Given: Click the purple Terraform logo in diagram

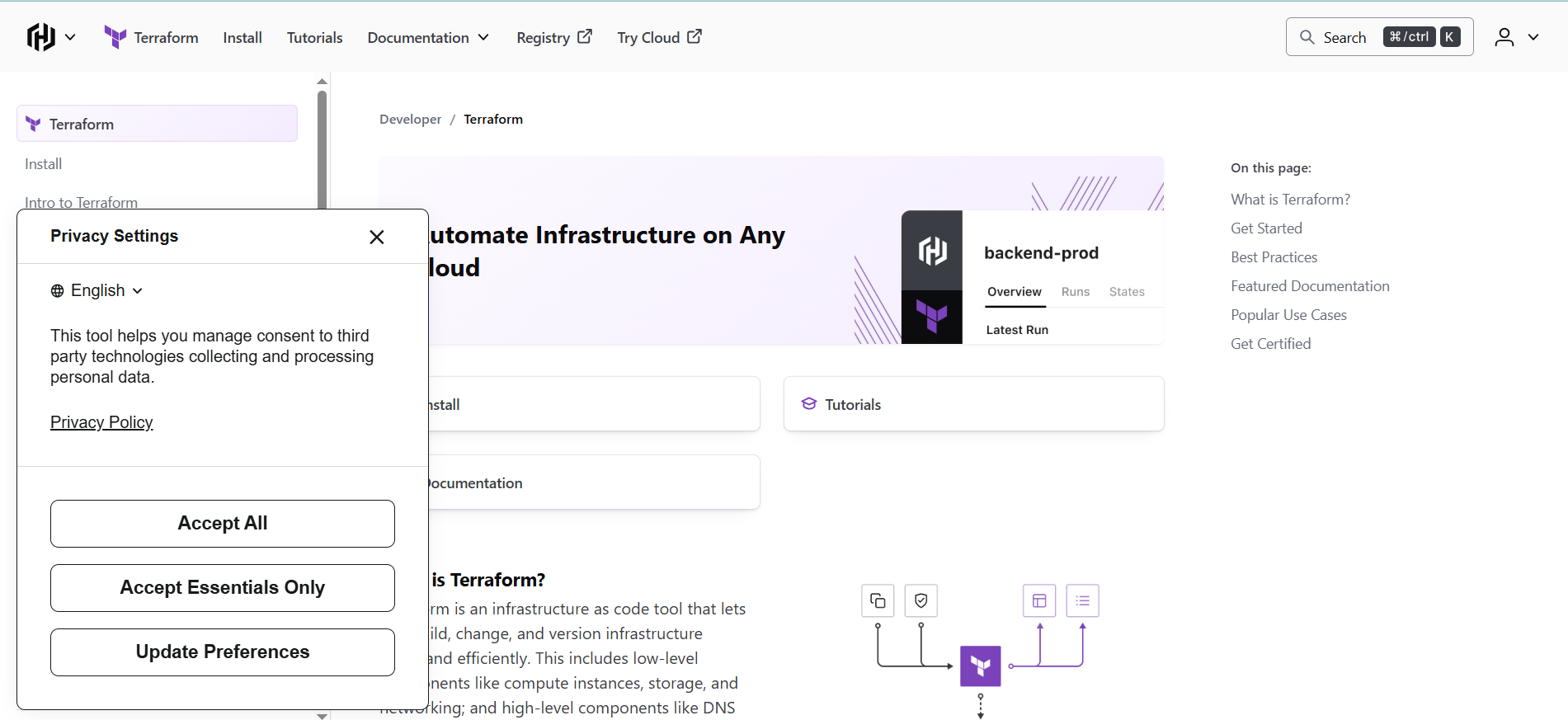Looking at the screenshot, I should 981,666.
